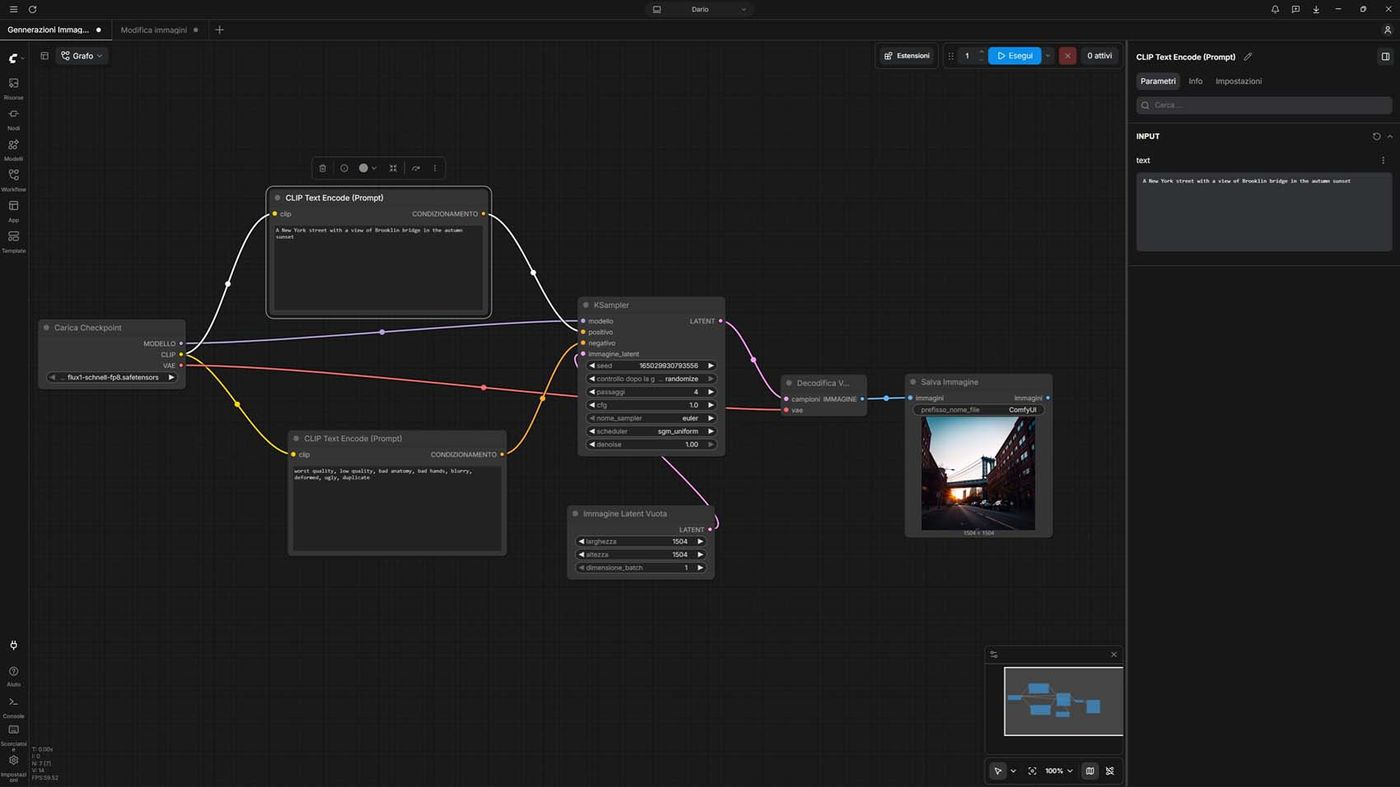
Task: Open the Estensioni button
Action: [907, 56]
